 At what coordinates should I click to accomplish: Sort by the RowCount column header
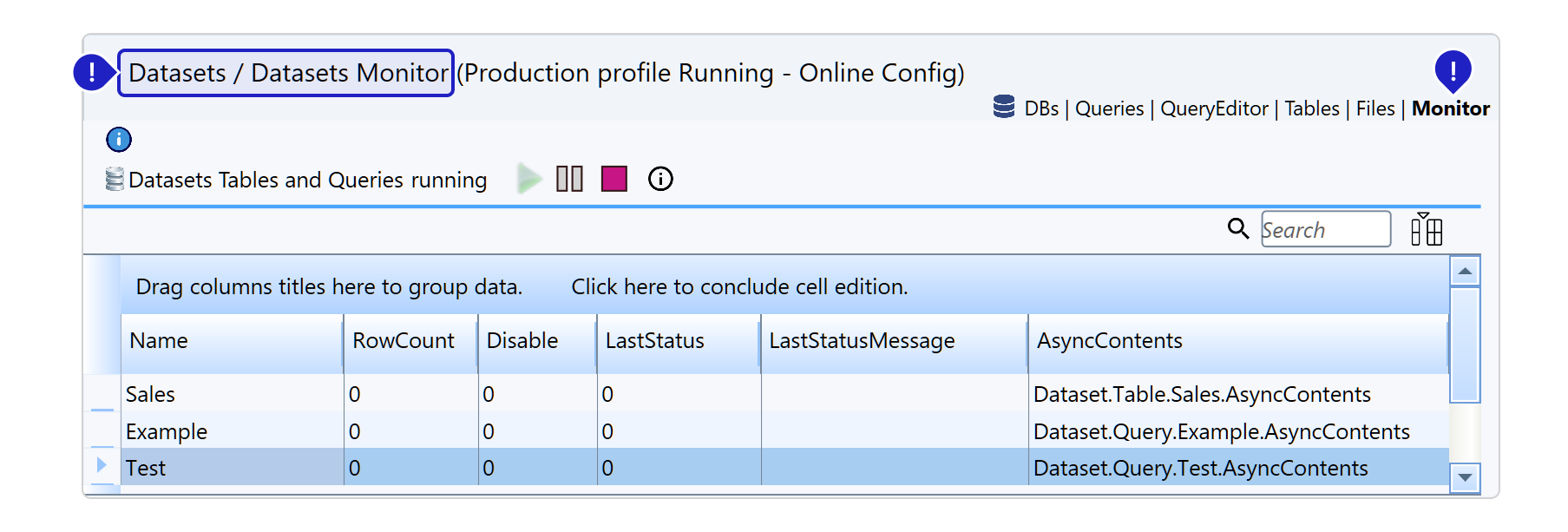coord(403,341)
